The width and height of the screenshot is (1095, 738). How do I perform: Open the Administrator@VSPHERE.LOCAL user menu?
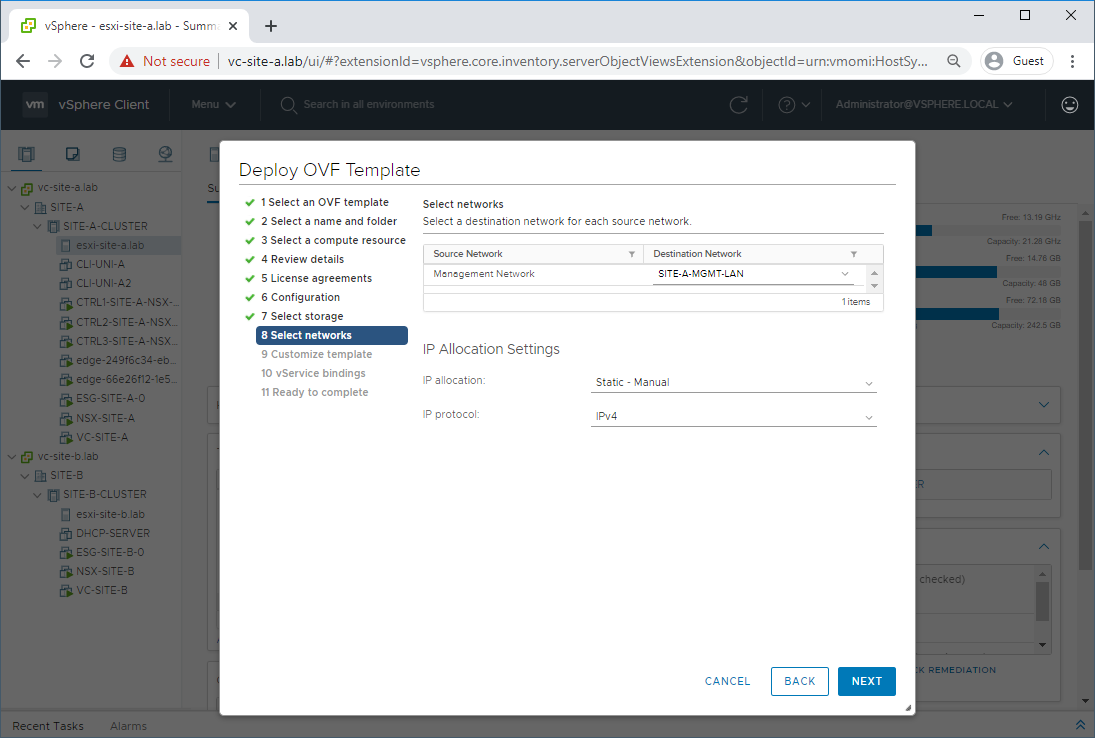pos(923,104)
